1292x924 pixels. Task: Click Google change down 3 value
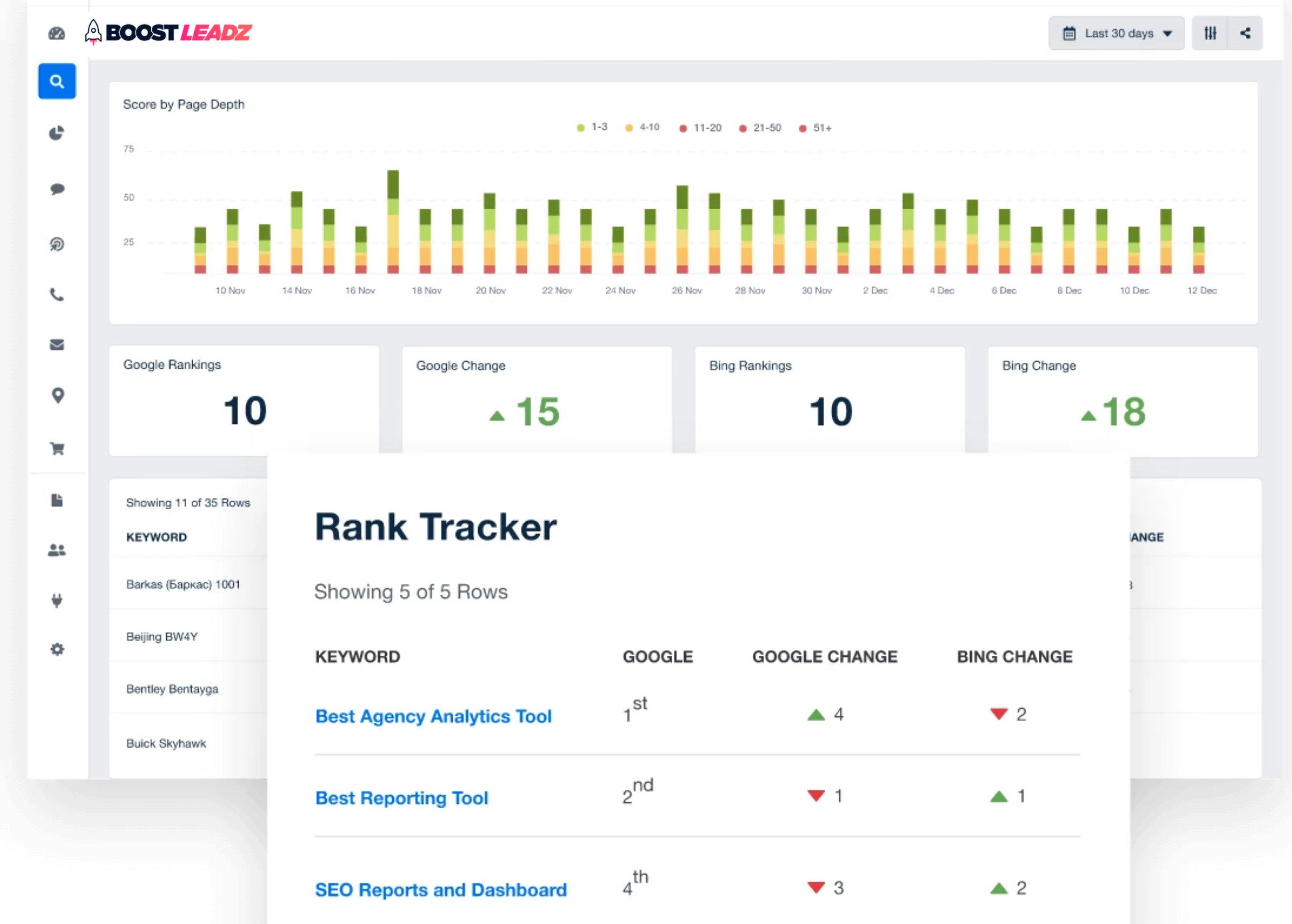pyautogui.click(x=826, y=888)
